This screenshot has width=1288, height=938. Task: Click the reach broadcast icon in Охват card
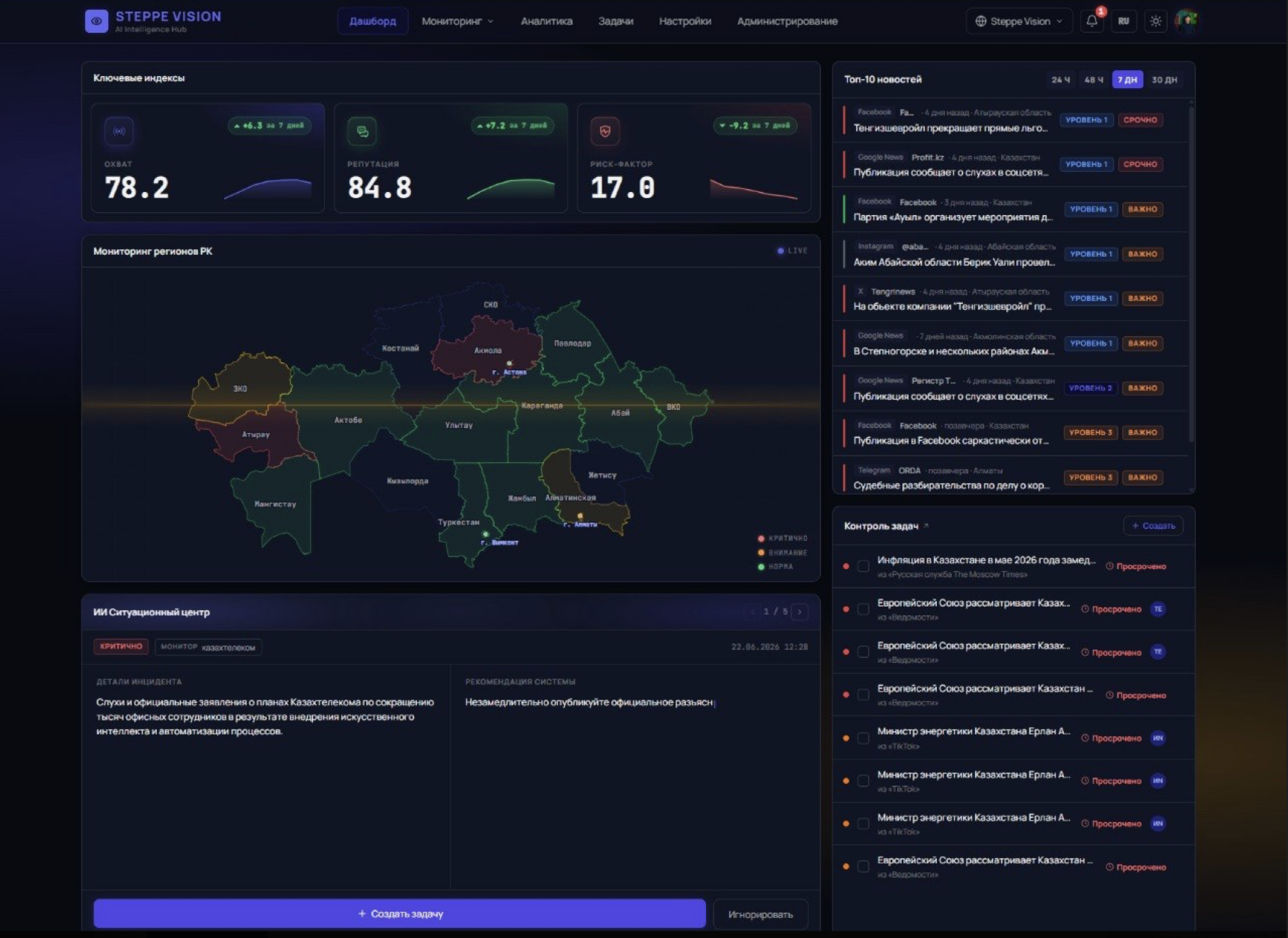[x=119, y=131]
